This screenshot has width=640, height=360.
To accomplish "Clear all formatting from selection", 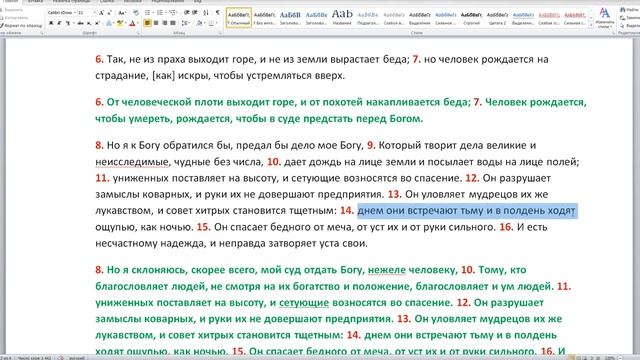I will click(136, 13).
